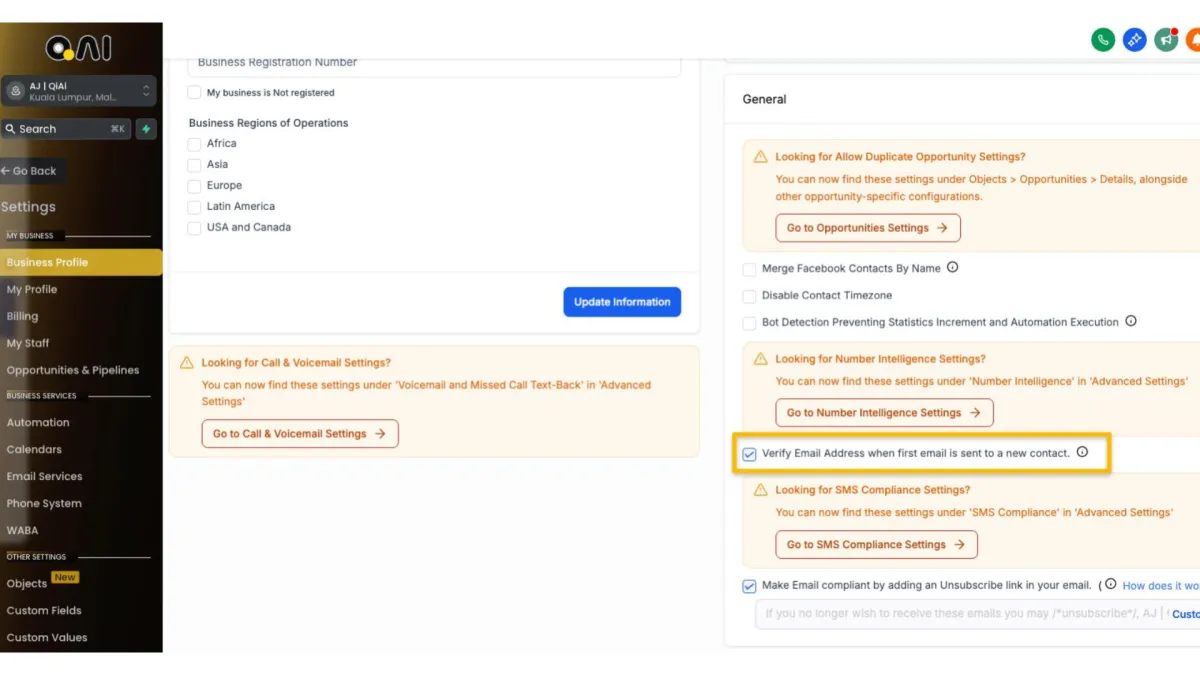Click info icon next to Merge Facebook Contacts
Image resolution: width=1200 pixels, height=675 pixels.
pos(953,268)
